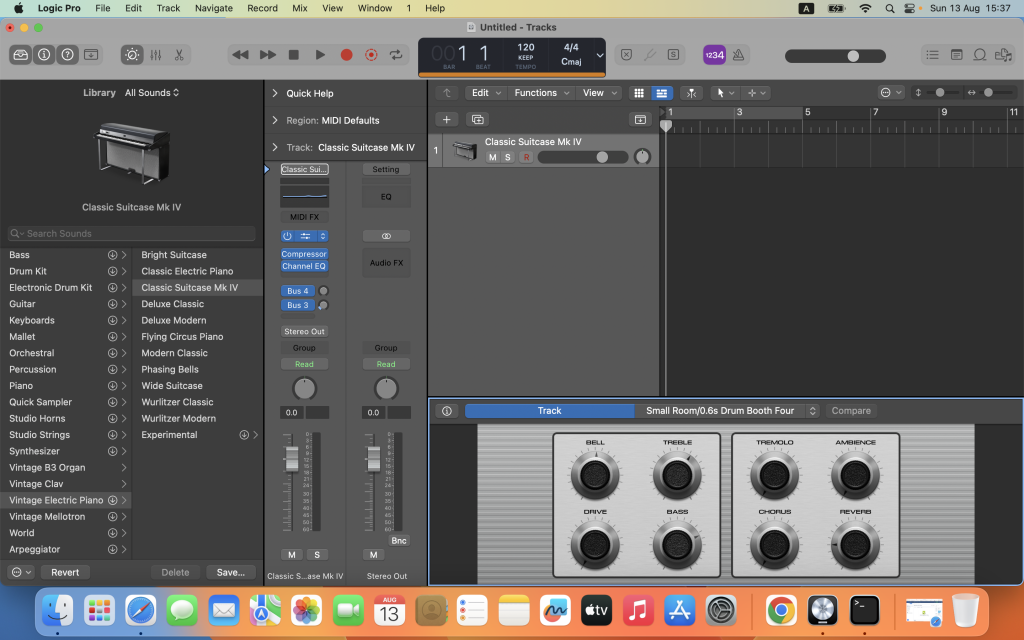1024x640 pixels.
Task: Open Safari from the Dock
Action: click(x=141, y=611)
